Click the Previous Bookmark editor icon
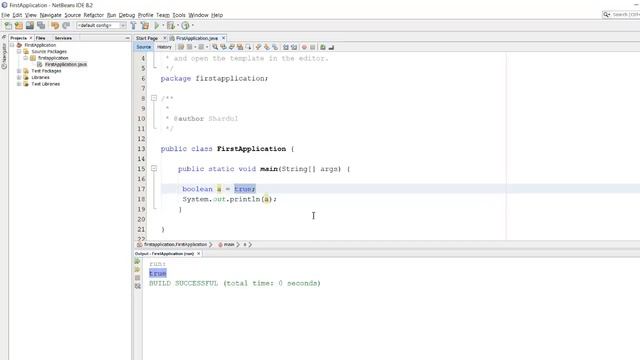The height and width of the screenshot is (360, 640). pos(258,47)
